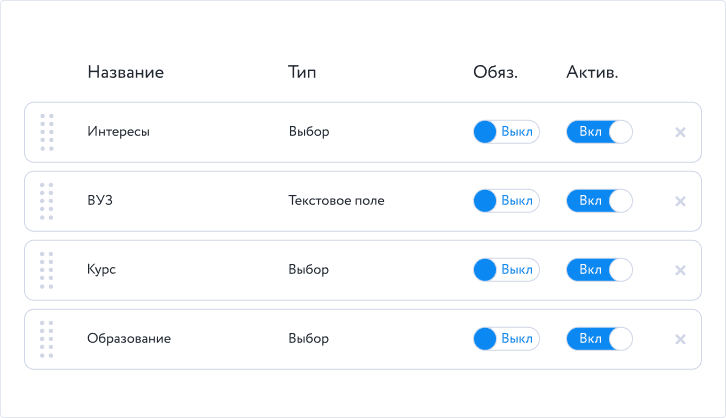The width and height of the screenshot is (726, 418).
Task: Click drag handle of ВУЗ row
Action: pos(46,201)
